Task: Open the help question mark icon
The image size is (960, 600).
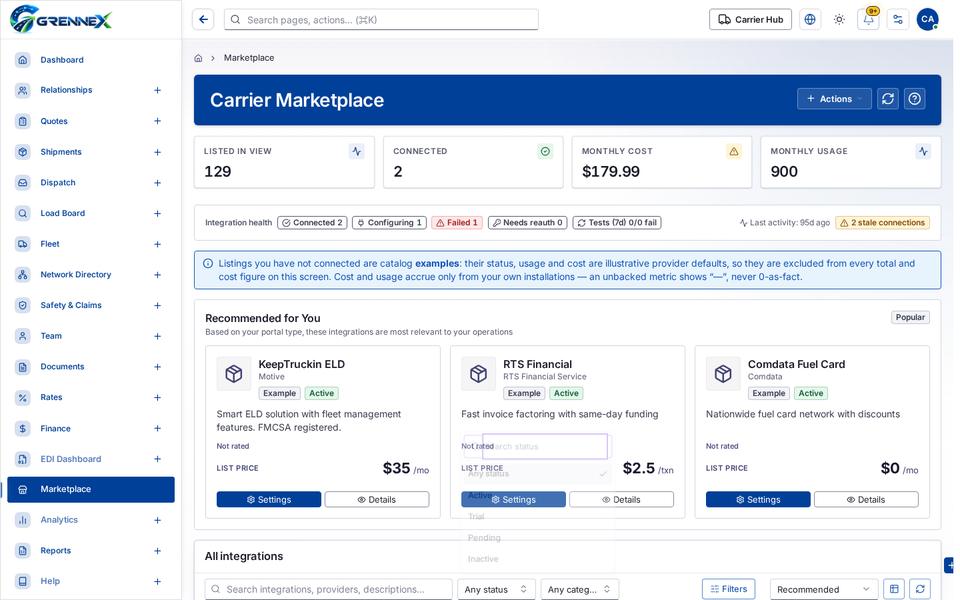Action: coord(915,99)
